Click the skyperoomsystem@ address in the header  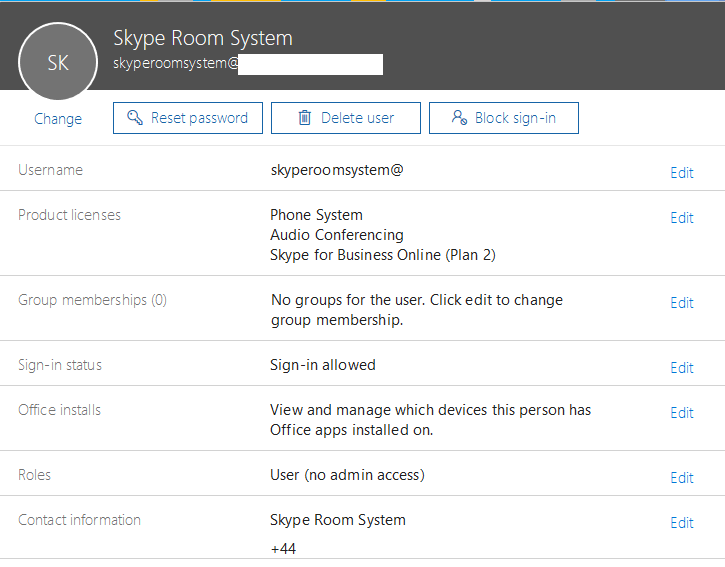pyautogui.click(x=176, y=63)
